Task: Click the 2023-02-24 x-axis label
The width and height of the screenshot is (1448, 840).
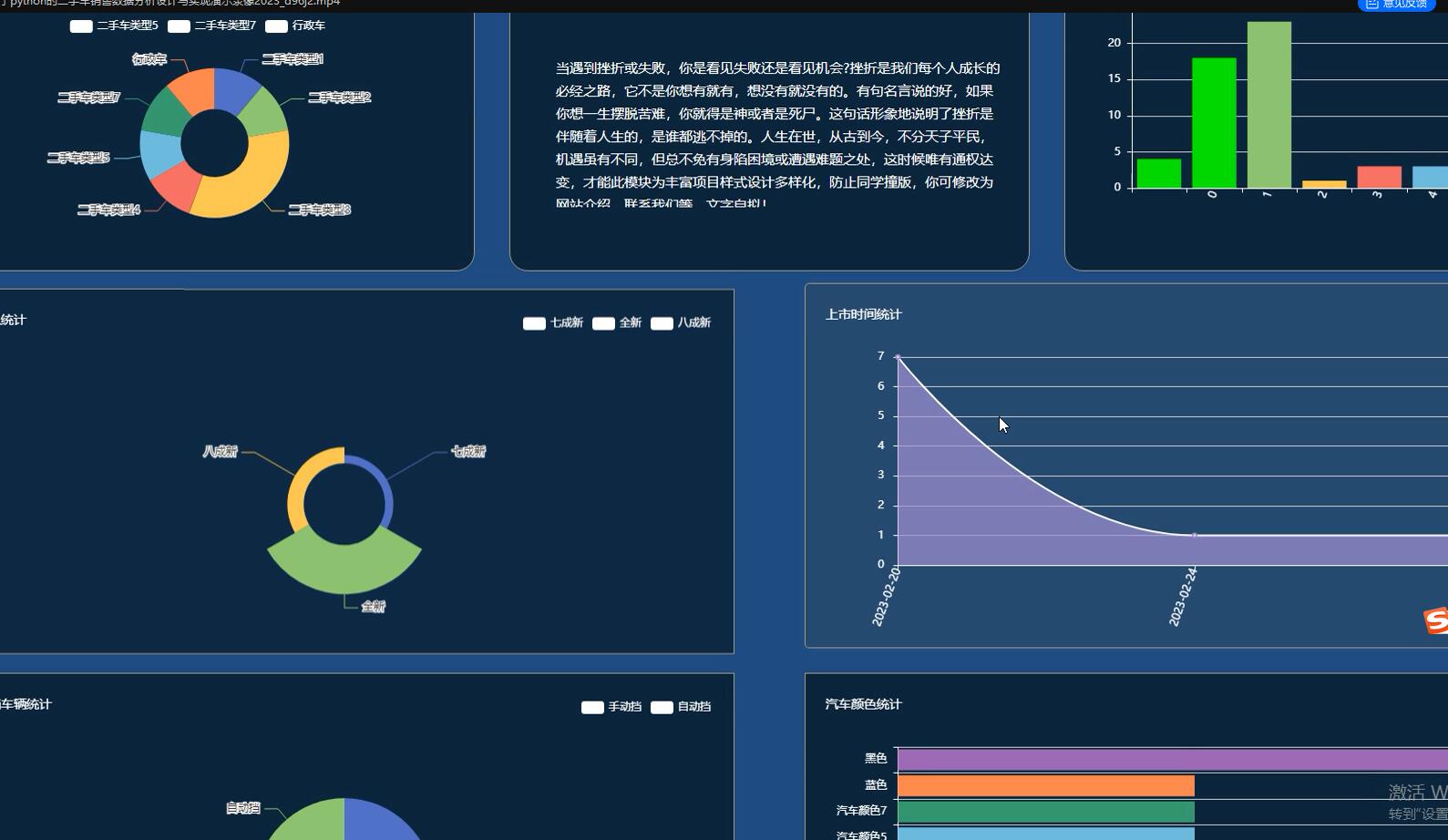Action: (1183, 597)
